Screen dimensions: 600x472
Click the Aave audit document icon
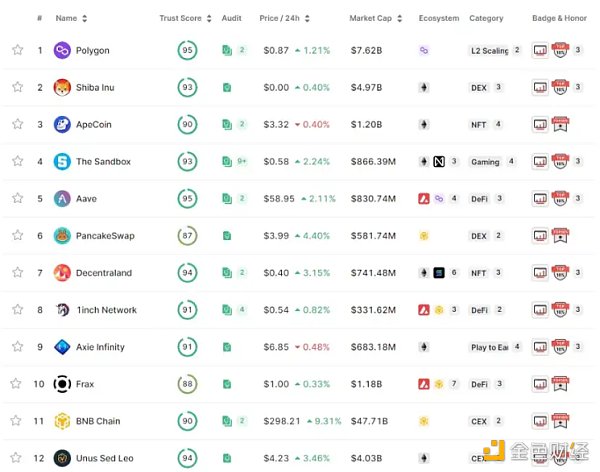(227, 198)
